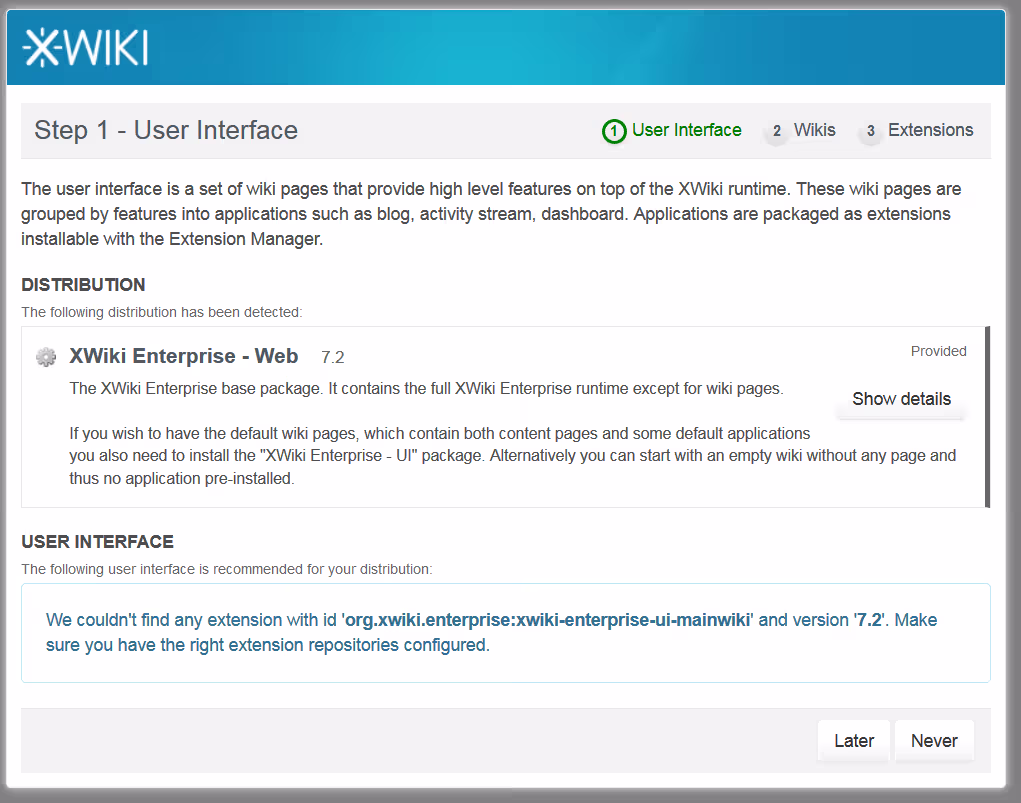Expand extension info with Show details
This screenshot has width=1021, height=803.
pos(901,399)
